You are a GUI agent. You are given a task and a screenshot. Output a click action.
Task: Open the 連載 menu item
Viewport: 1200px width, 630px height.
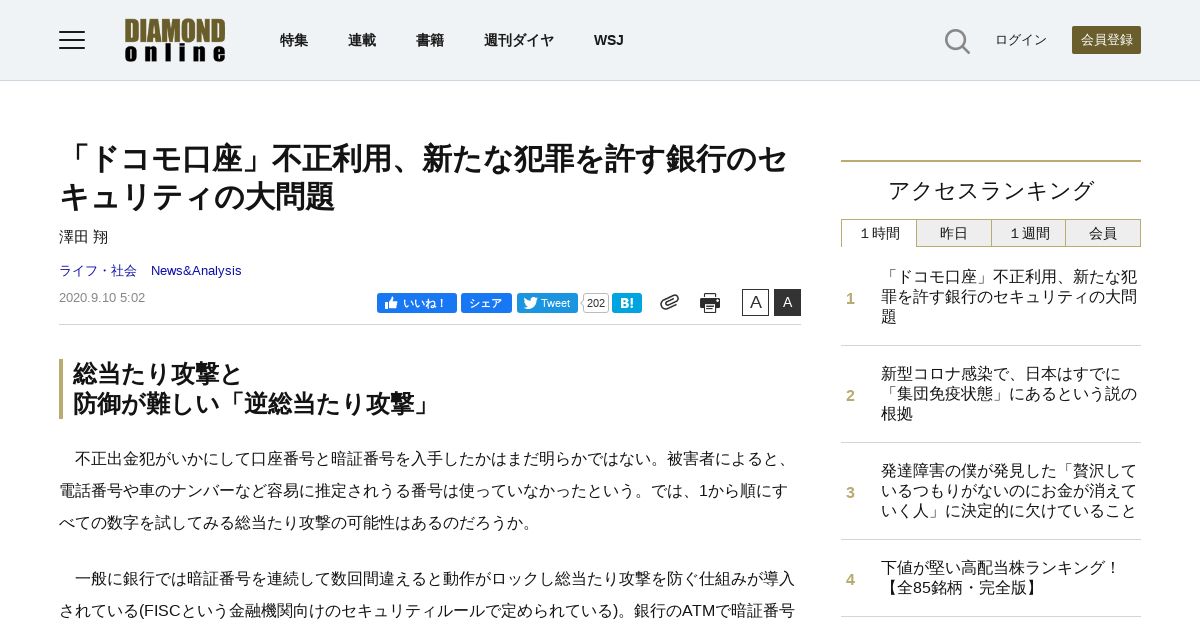(x=362, y=40)
